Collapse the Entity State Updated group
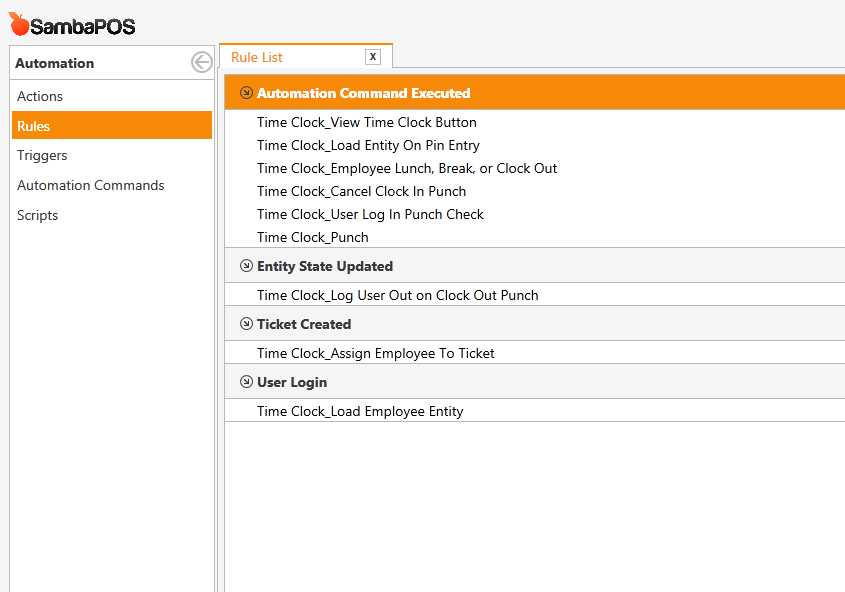The width and height of the screenshot is (845, 592). [246, 266]
